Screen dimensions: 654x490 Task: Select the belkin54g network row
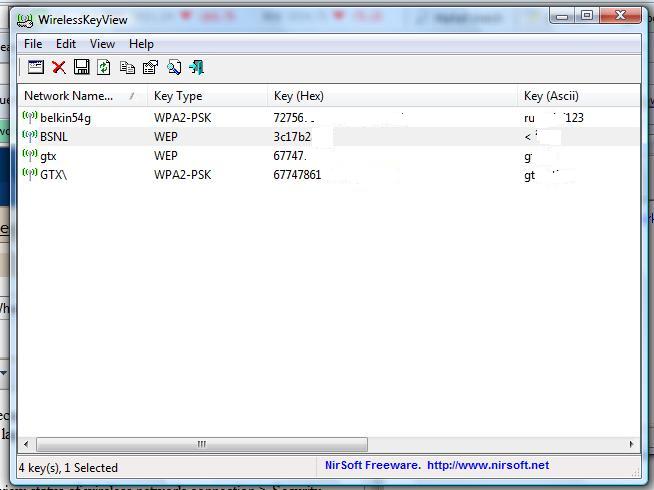[x=329, y=118]
